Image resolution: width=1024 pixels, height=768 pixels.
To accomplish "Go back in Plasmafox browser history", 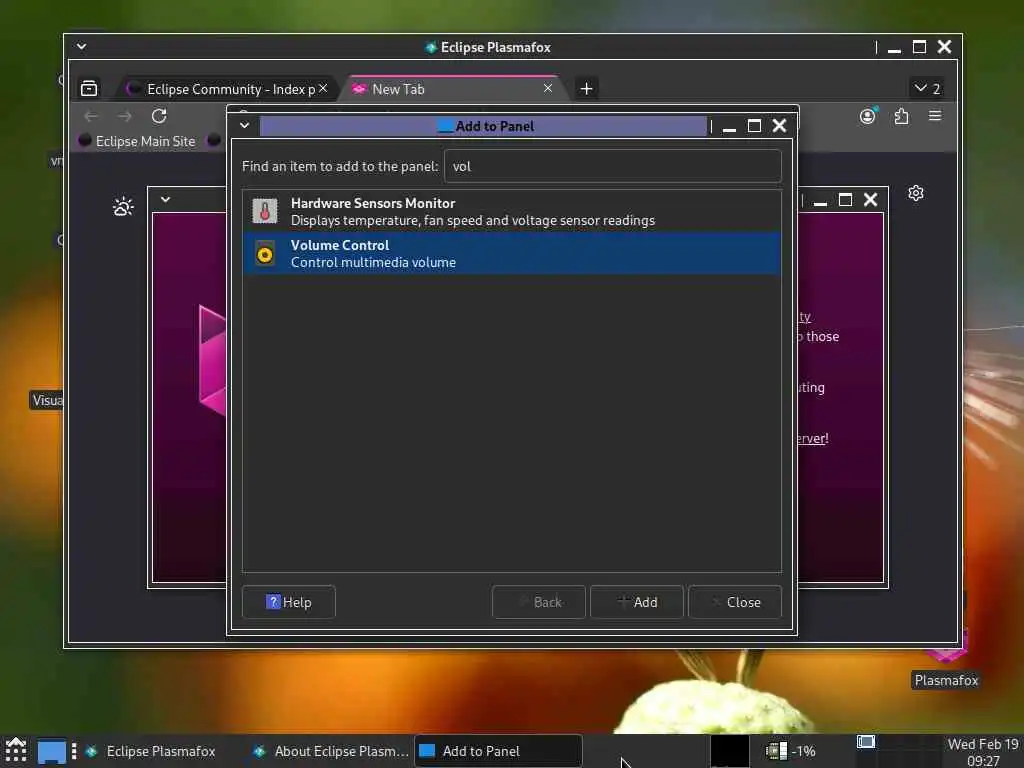I will 91,116.
